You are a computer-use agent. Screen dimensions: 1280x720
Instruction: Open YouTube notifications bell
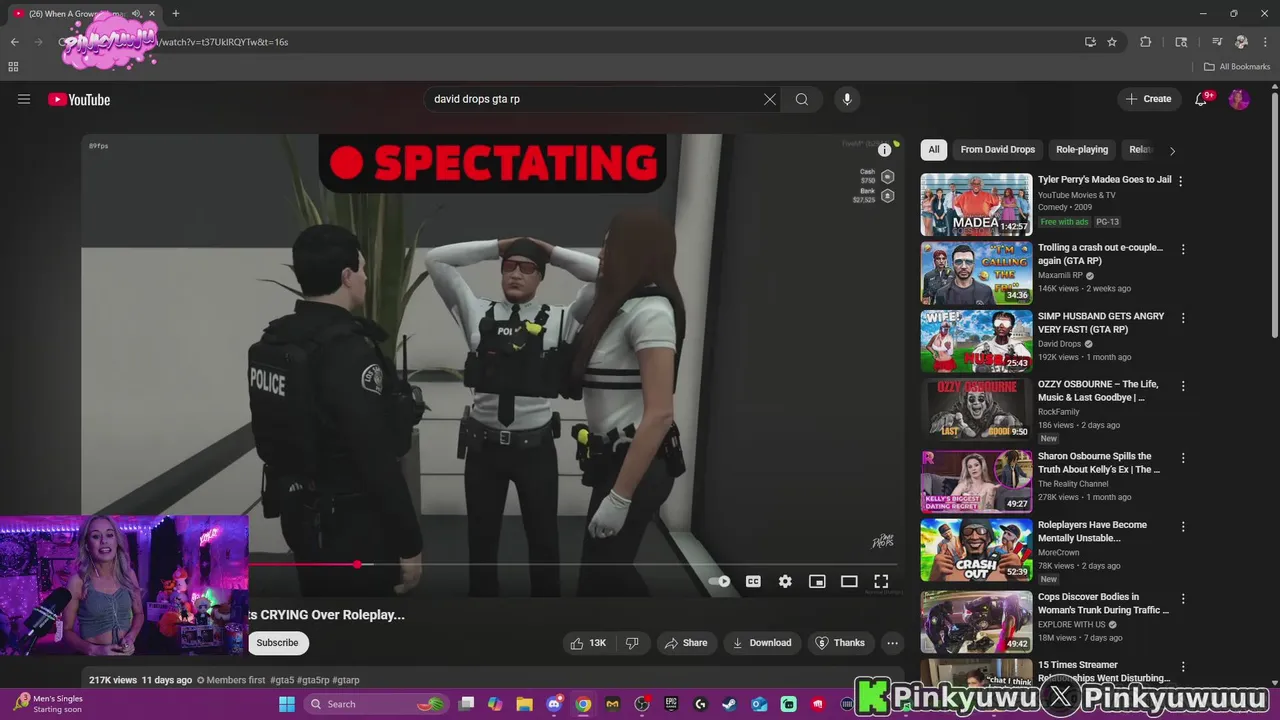click(1202, 99)
